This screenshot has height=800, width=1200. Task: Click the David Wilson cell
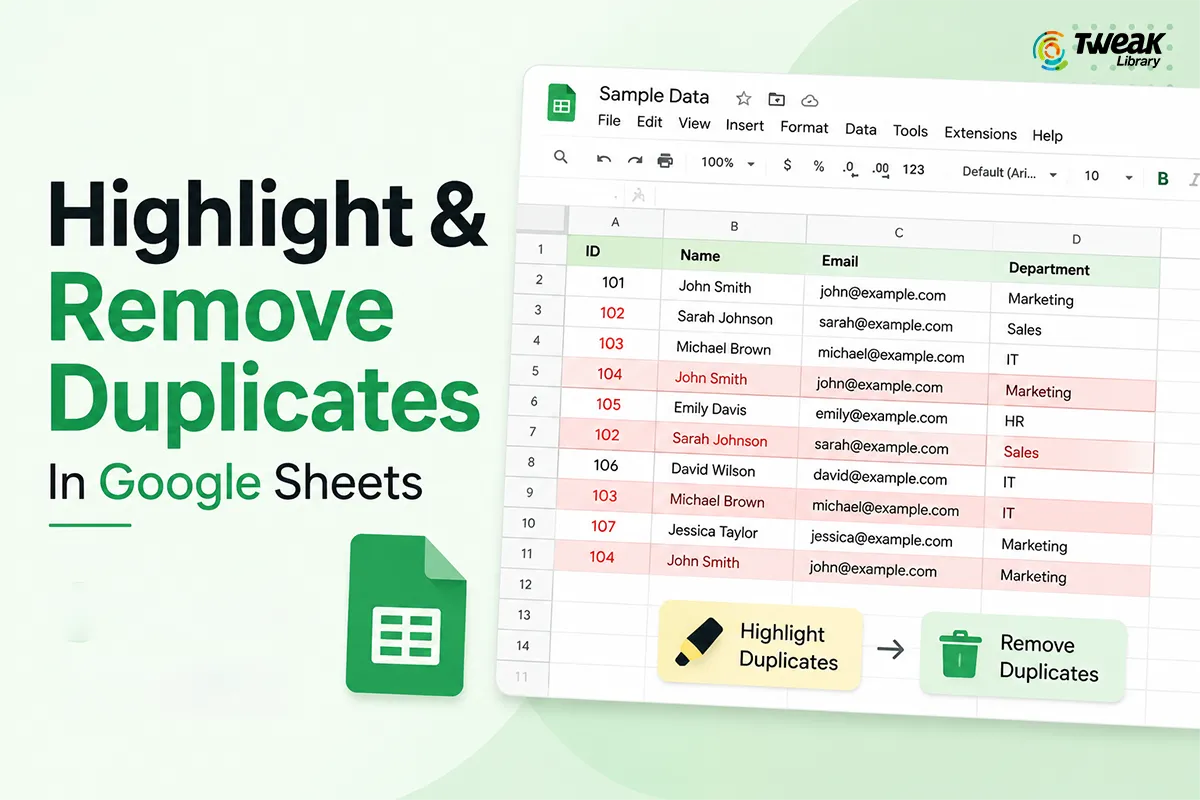(724, 470)
